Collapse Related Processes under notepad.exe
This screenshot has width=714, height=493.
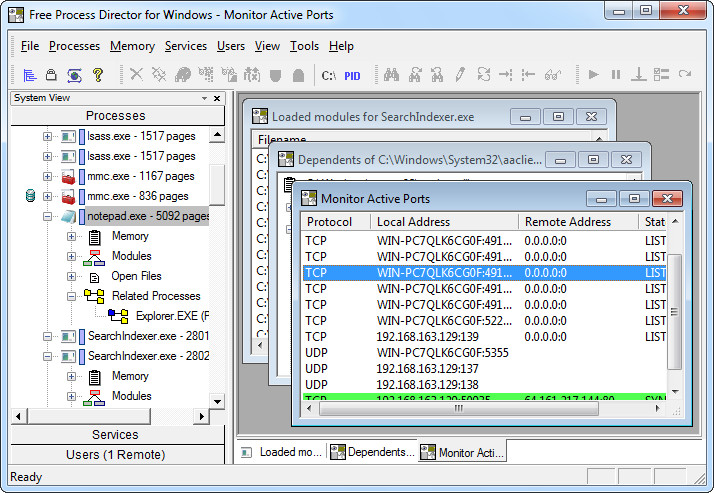coord(71,296)
